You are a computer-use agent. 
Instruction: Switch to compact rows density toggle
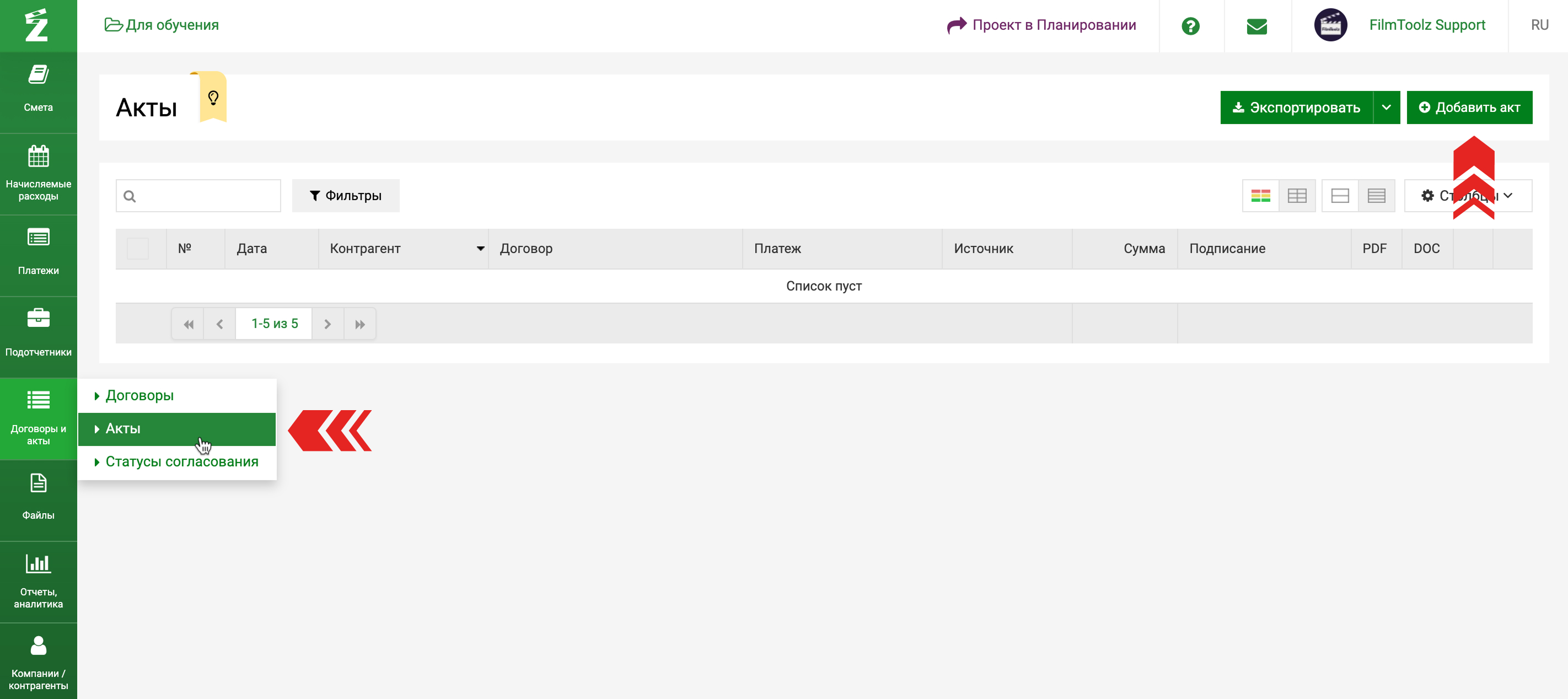coord(1376,196)
